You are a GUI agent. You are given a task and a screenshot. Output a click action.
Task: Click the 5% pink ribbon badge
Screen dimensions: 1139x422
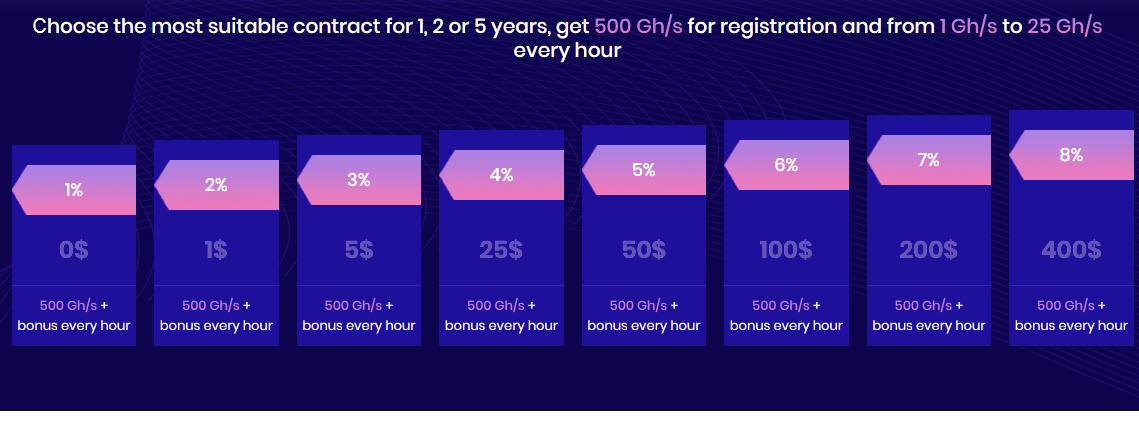tap(644, 170)
